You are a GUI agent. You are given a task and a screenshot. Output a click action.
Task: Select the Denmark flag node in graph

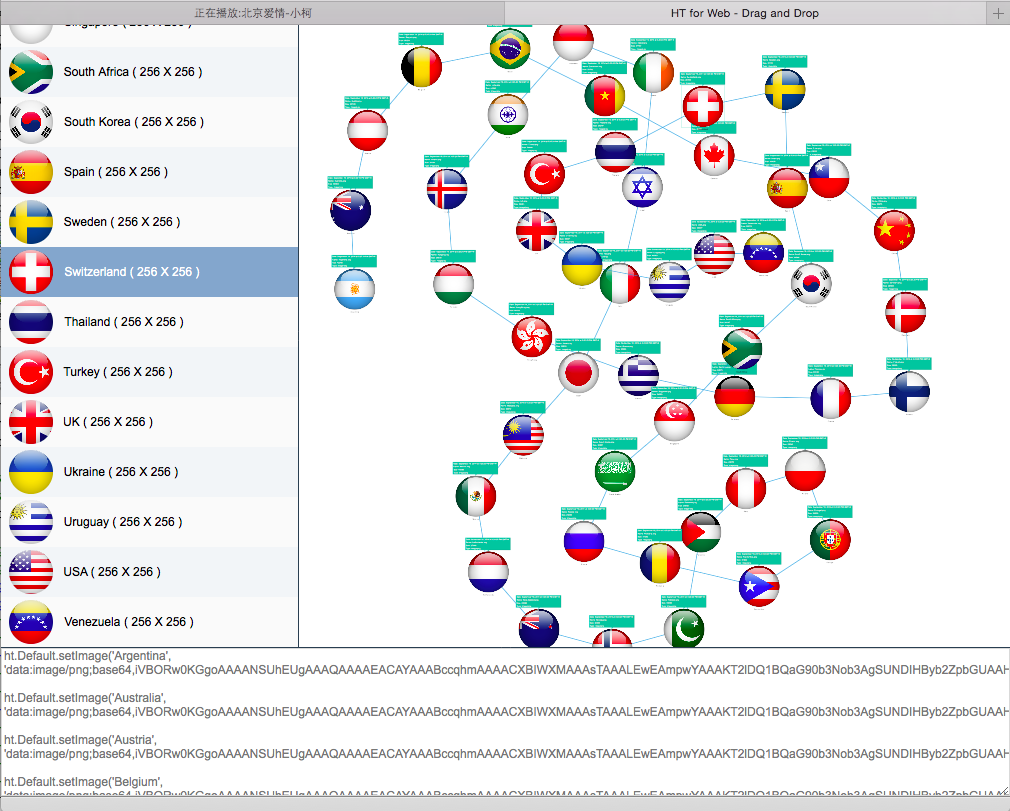905,312
